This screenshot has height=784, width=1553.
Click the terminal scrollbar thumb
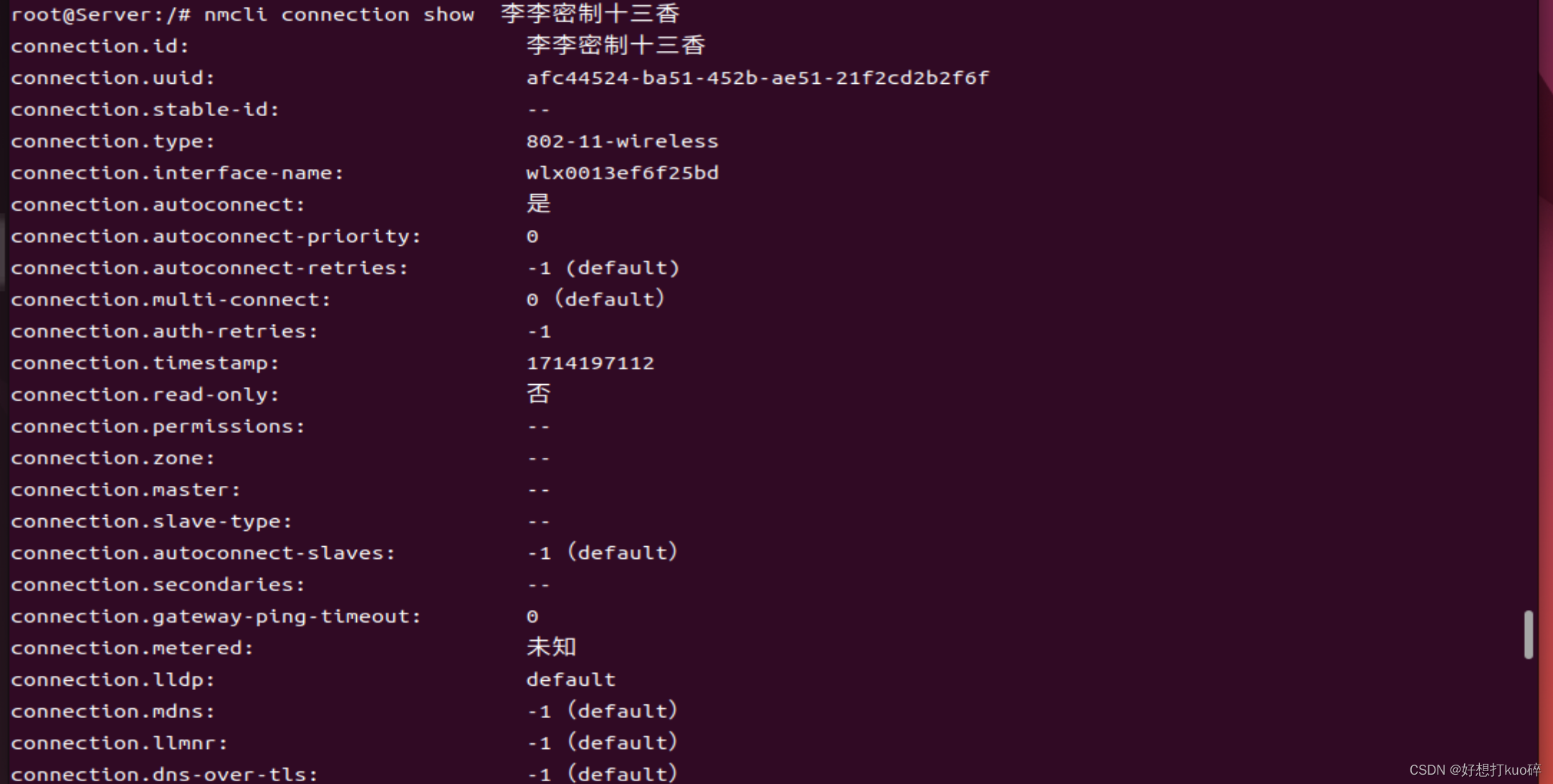click(x=1528, y=634)
